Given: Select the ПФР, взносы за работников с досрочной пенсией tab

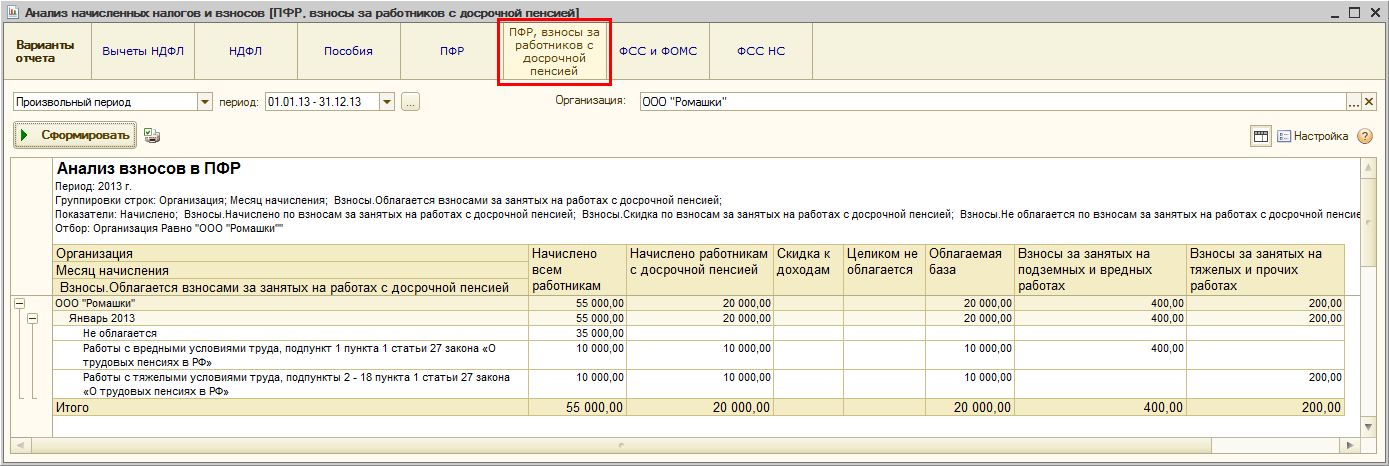Looking at the screenshot, I should (x=554, y=51).
